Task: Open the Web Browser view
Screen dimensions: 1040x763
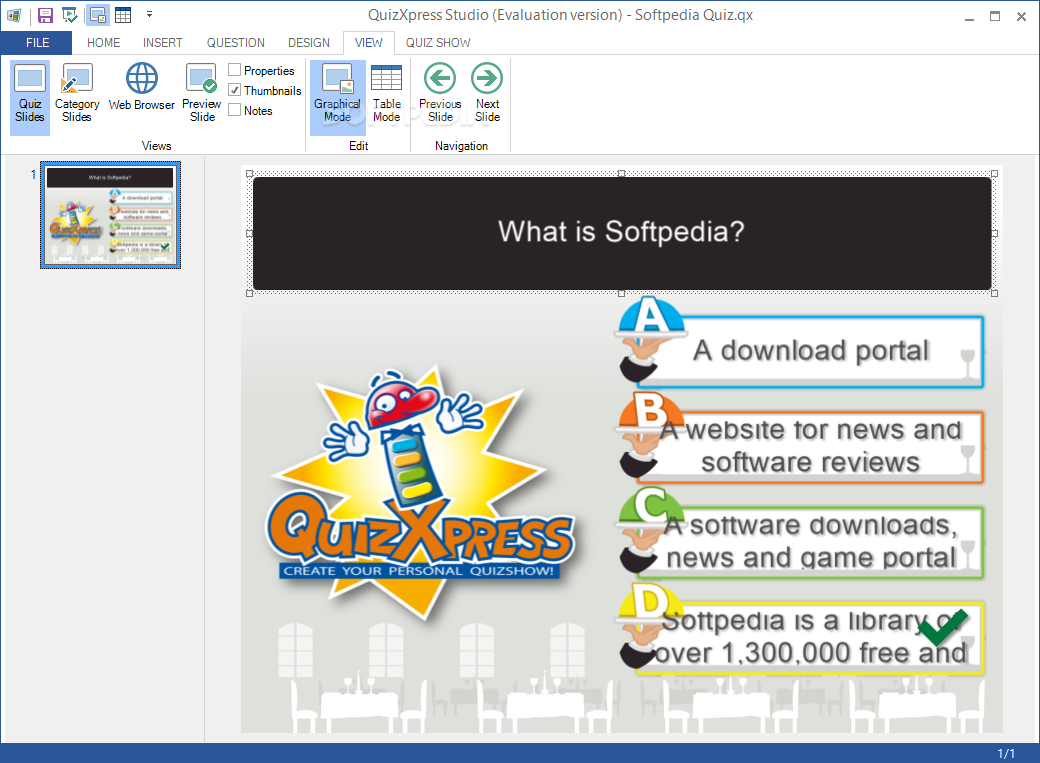Action: click(x=142, y=87)
